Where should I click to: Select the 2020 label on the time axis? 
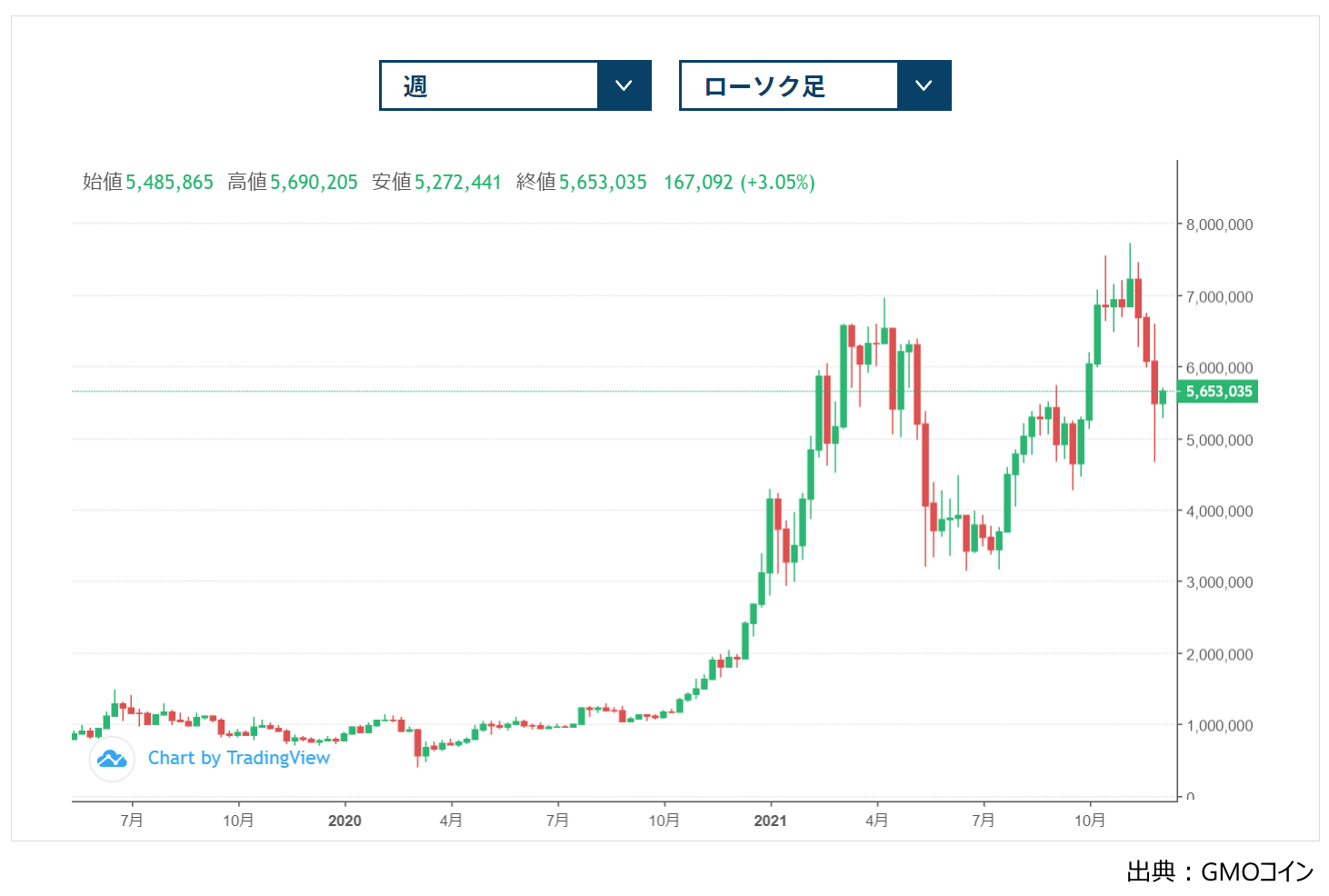click(x=345, y=820)
